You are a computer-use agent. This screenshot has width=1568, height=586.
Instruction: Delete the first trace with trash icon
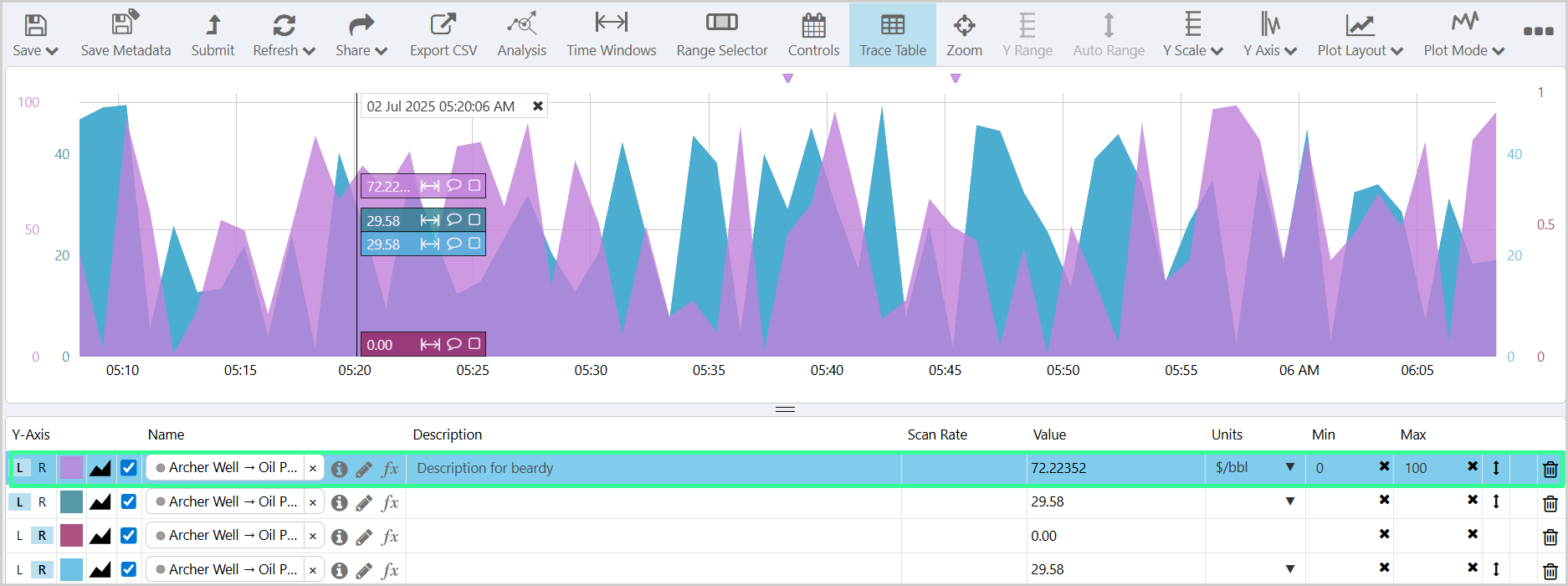click(1550, 470)
